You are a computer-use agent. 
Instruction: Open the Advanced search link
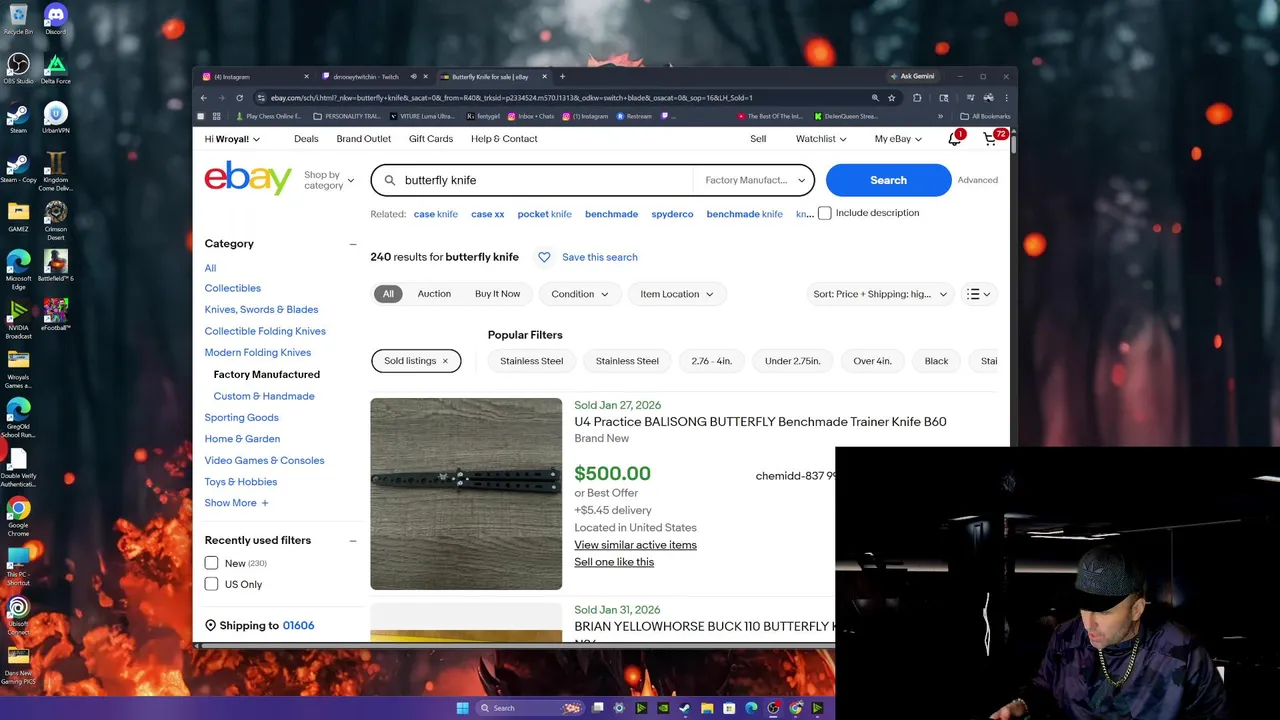point(977,180)
